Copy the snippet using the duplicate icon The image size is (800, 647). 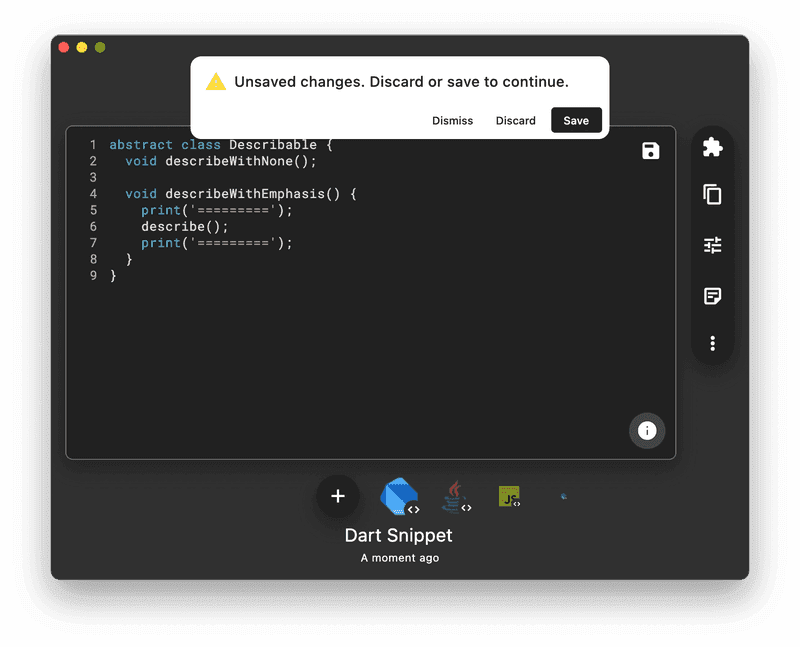[x=712, y=195]
